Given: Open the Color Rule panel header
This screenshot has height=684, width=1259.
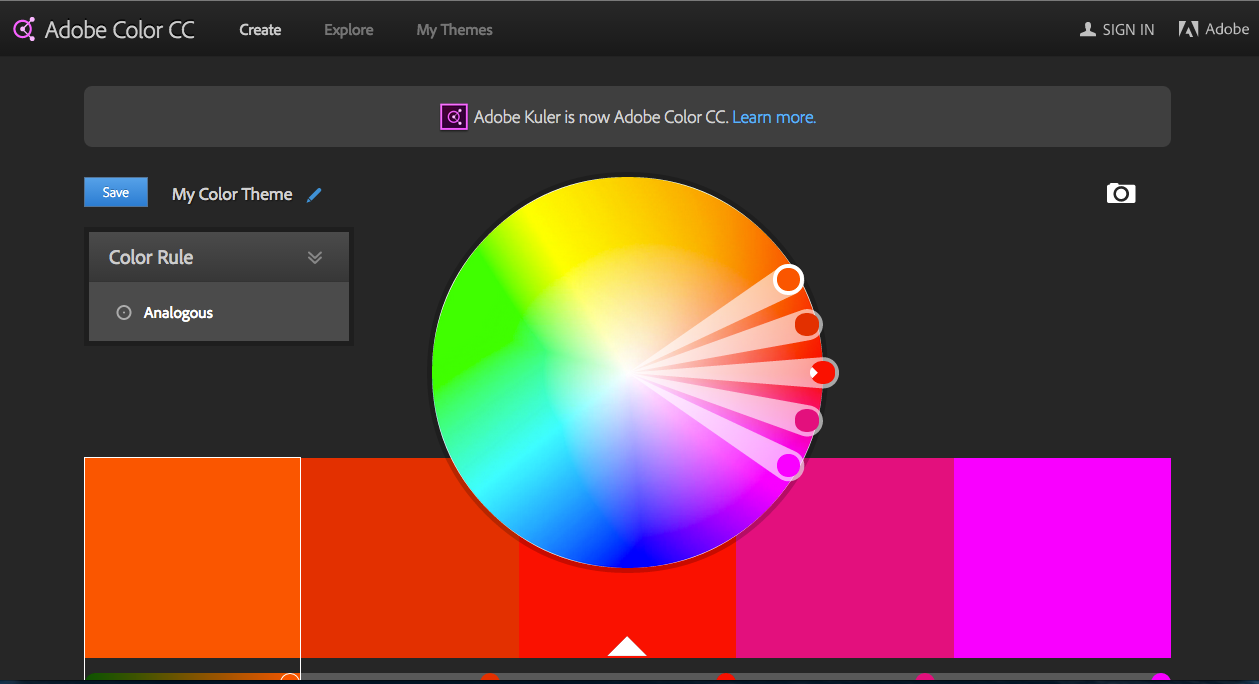Looking at the screenshot, I should click(x=219, y=257).
